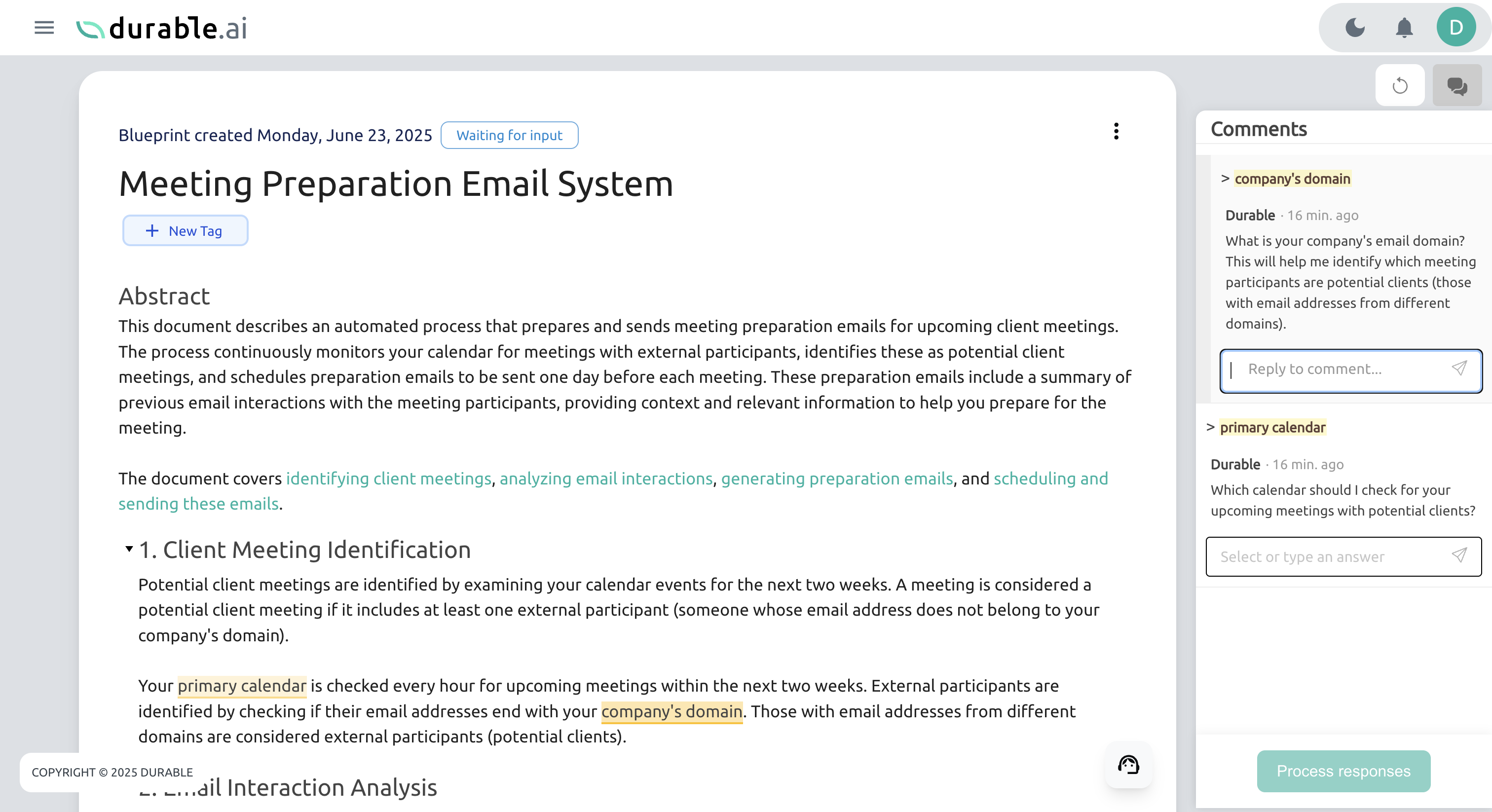The image size is (1492, 812).
Task: Toggle the comments panel icon
Action: [1456, 86]
